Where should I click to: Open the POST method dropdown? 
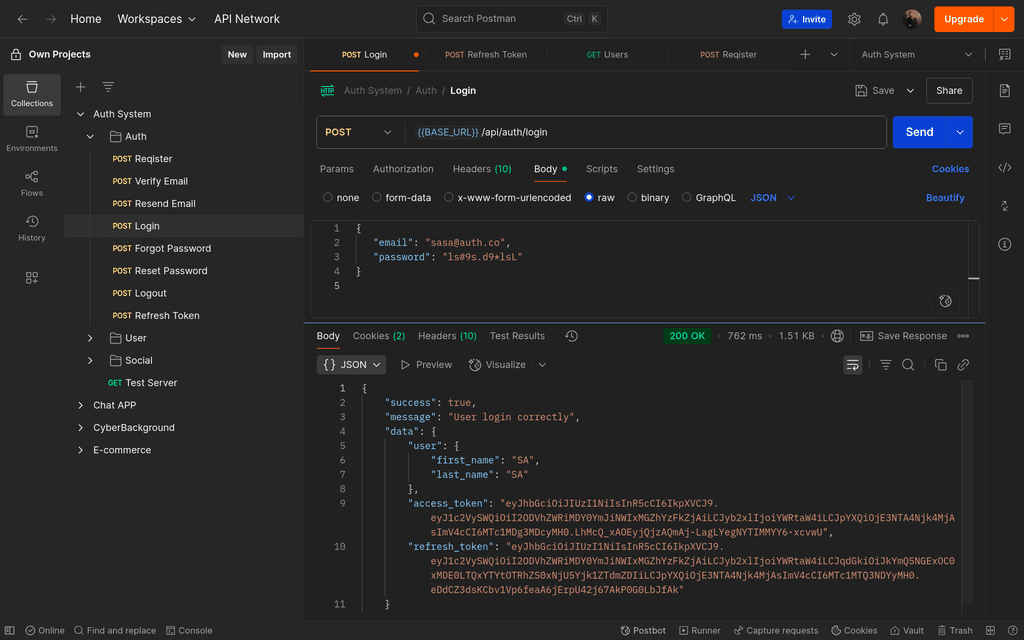pyautogui.click(x=359, y=132)
